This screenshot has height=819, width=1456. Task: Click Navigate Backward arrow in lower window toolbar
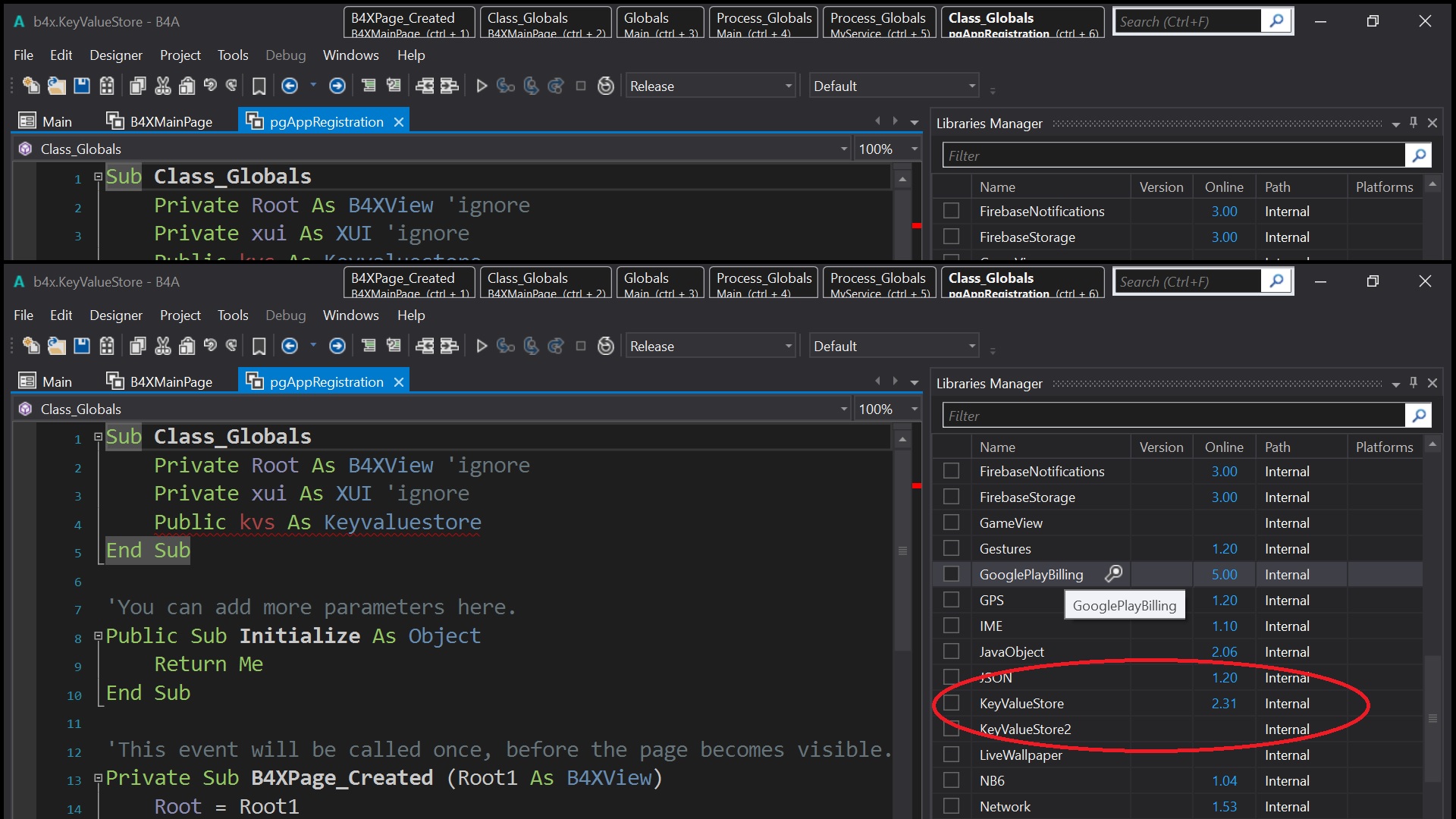click(x=290, y=347)
